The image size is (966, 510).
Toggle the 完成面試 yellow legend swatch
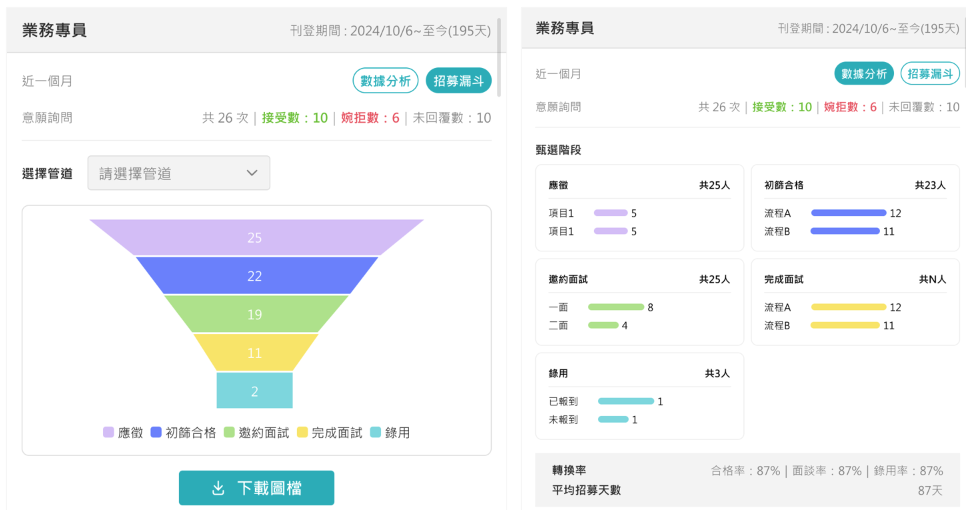tap(302, 432)
